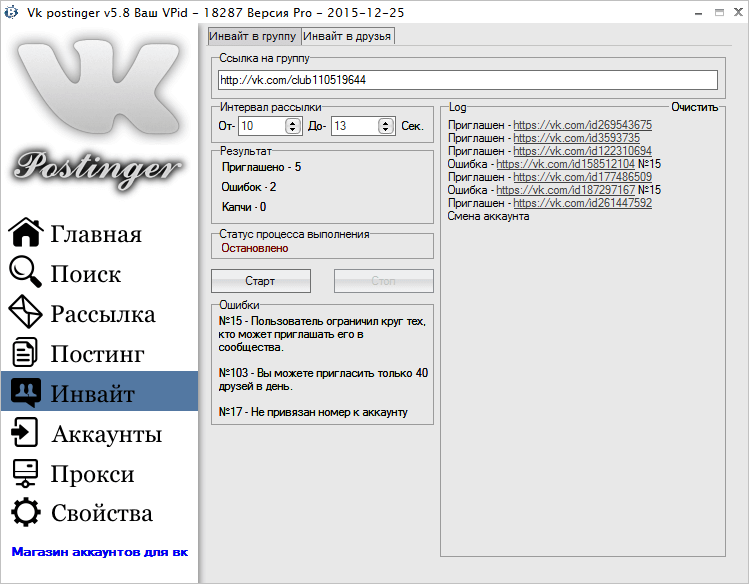
Task: Select Инвайт section label
Action: coord(93,394)
